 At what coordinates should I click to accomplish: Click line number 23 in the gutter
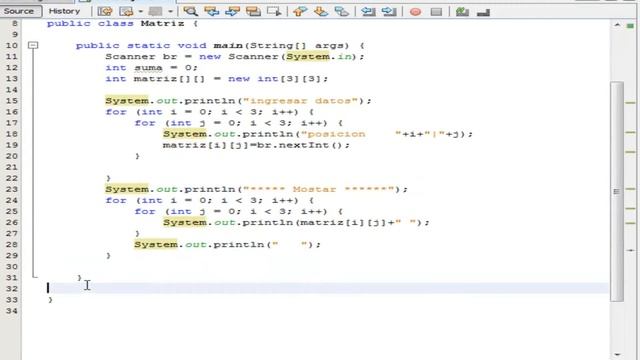[12, 189]
